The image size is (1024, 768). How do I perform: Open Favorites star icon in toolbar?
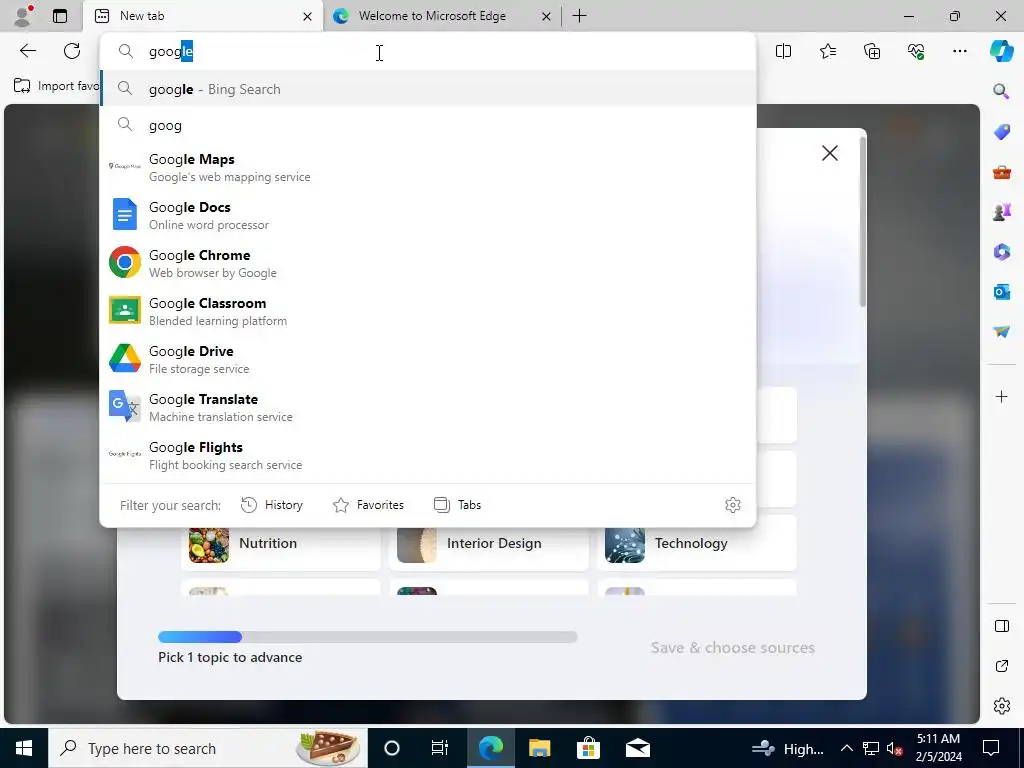(827, 51)
